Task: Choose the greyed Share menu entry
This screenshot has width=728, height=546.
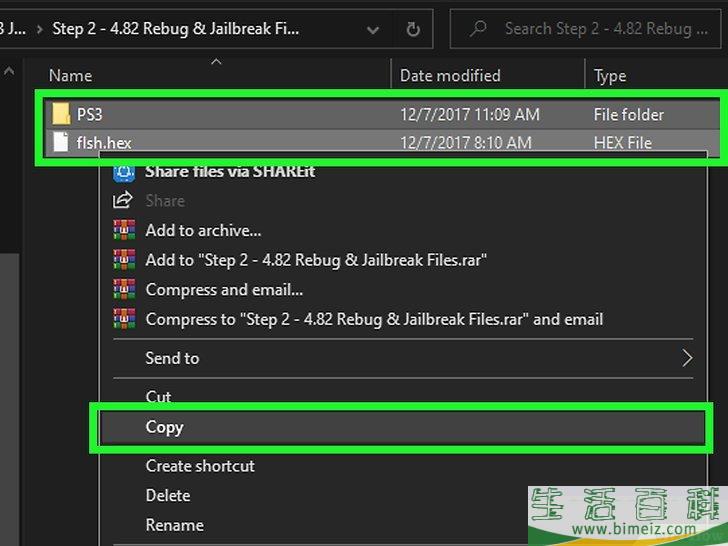Action: pyautogui.click(x=165, y=201)
